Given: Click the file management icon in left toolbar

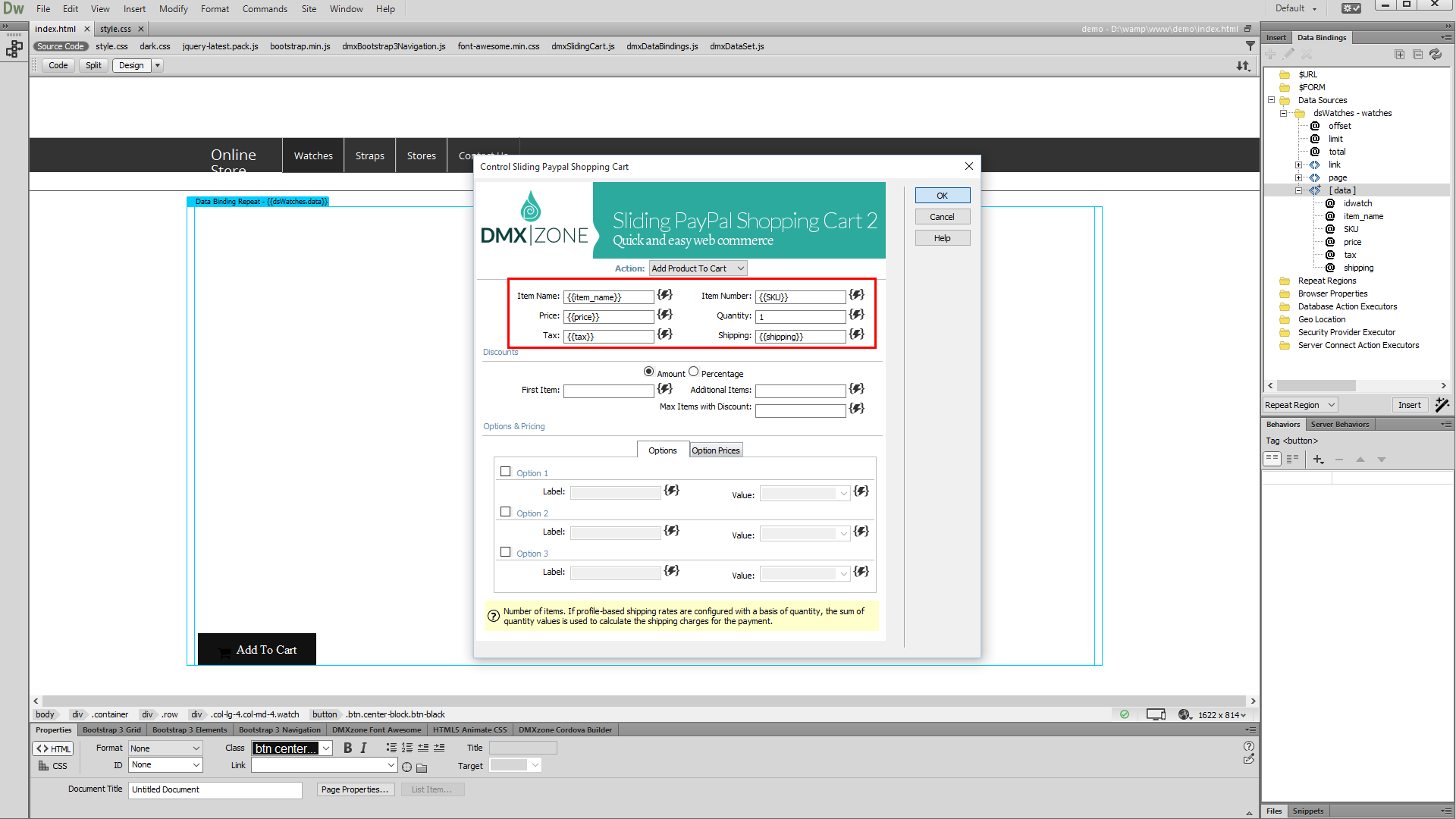Looking at the screenshot, I should (14, 49).
